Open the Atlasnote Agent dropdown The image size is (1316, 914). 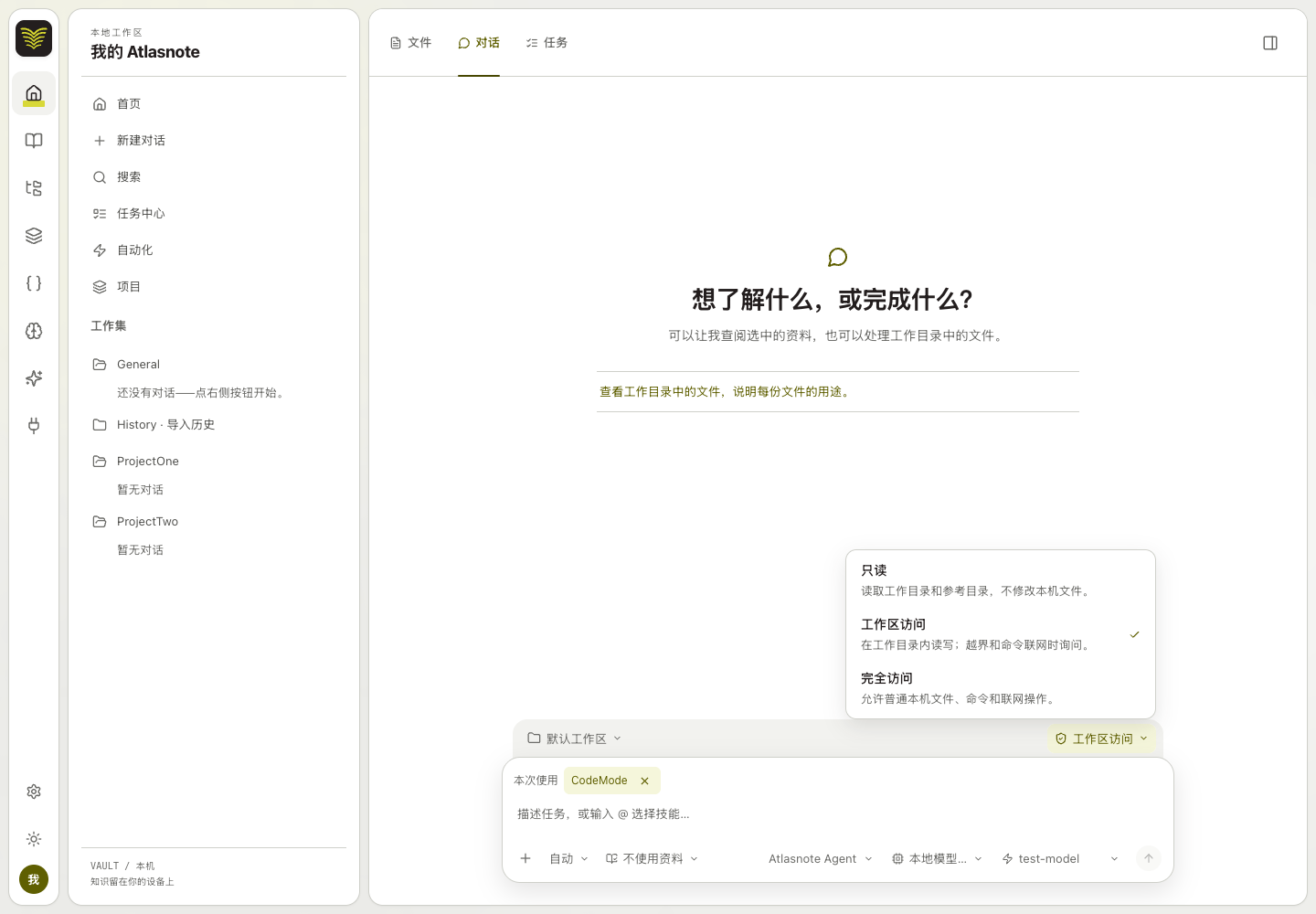821,859
